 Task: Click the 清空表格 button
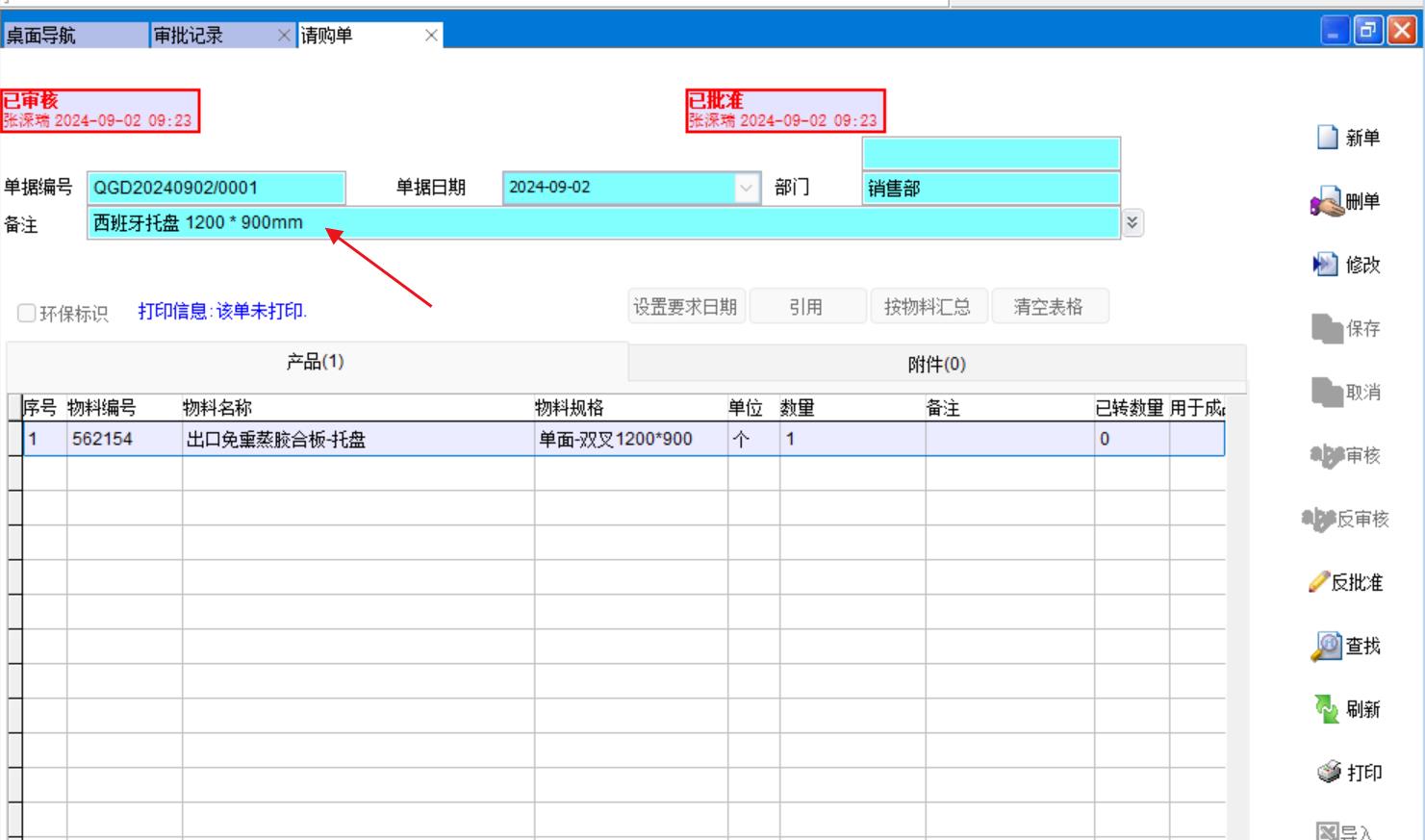click(1048, 307)
